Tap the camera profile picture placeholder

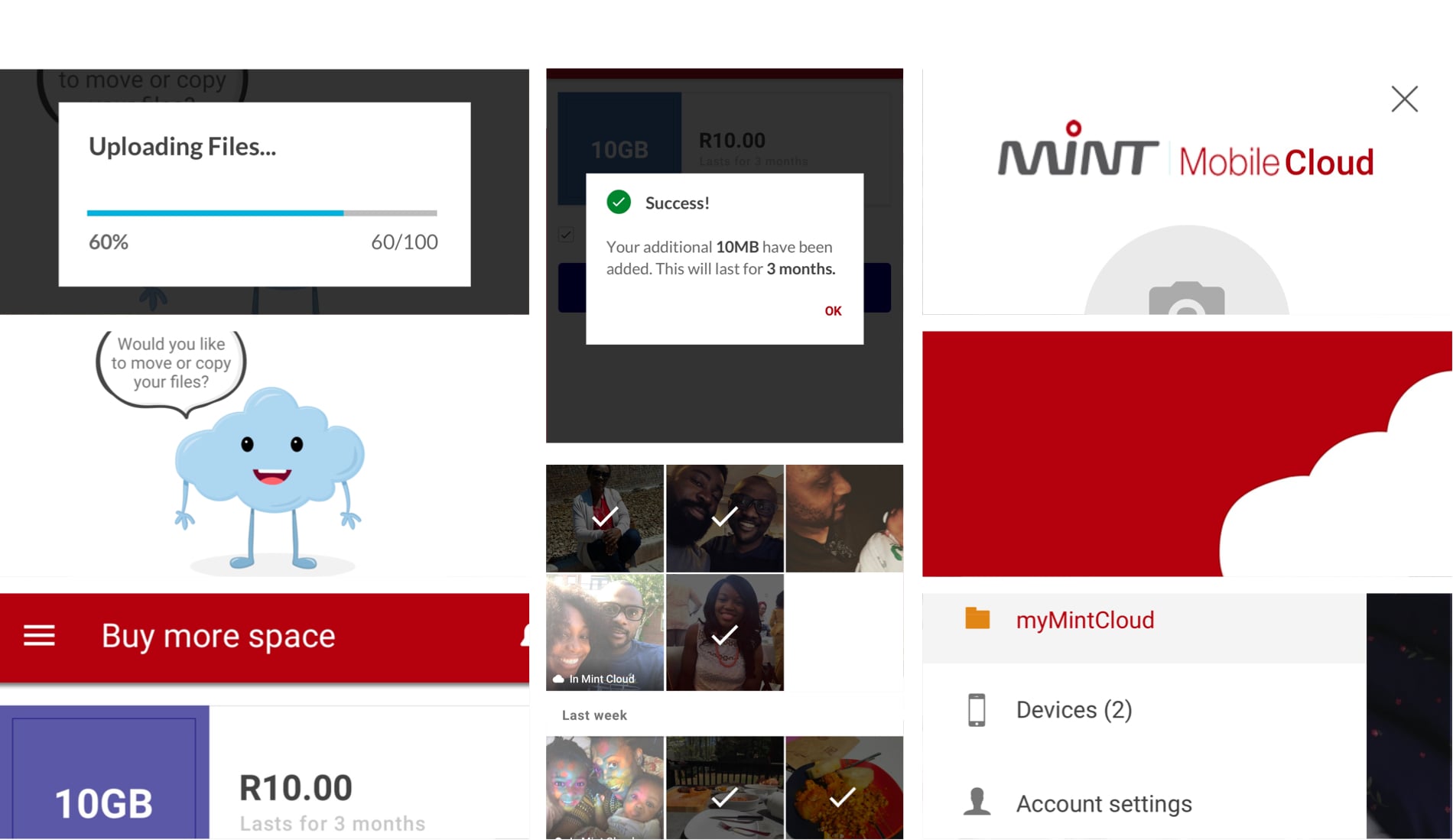pos(1186,271)
